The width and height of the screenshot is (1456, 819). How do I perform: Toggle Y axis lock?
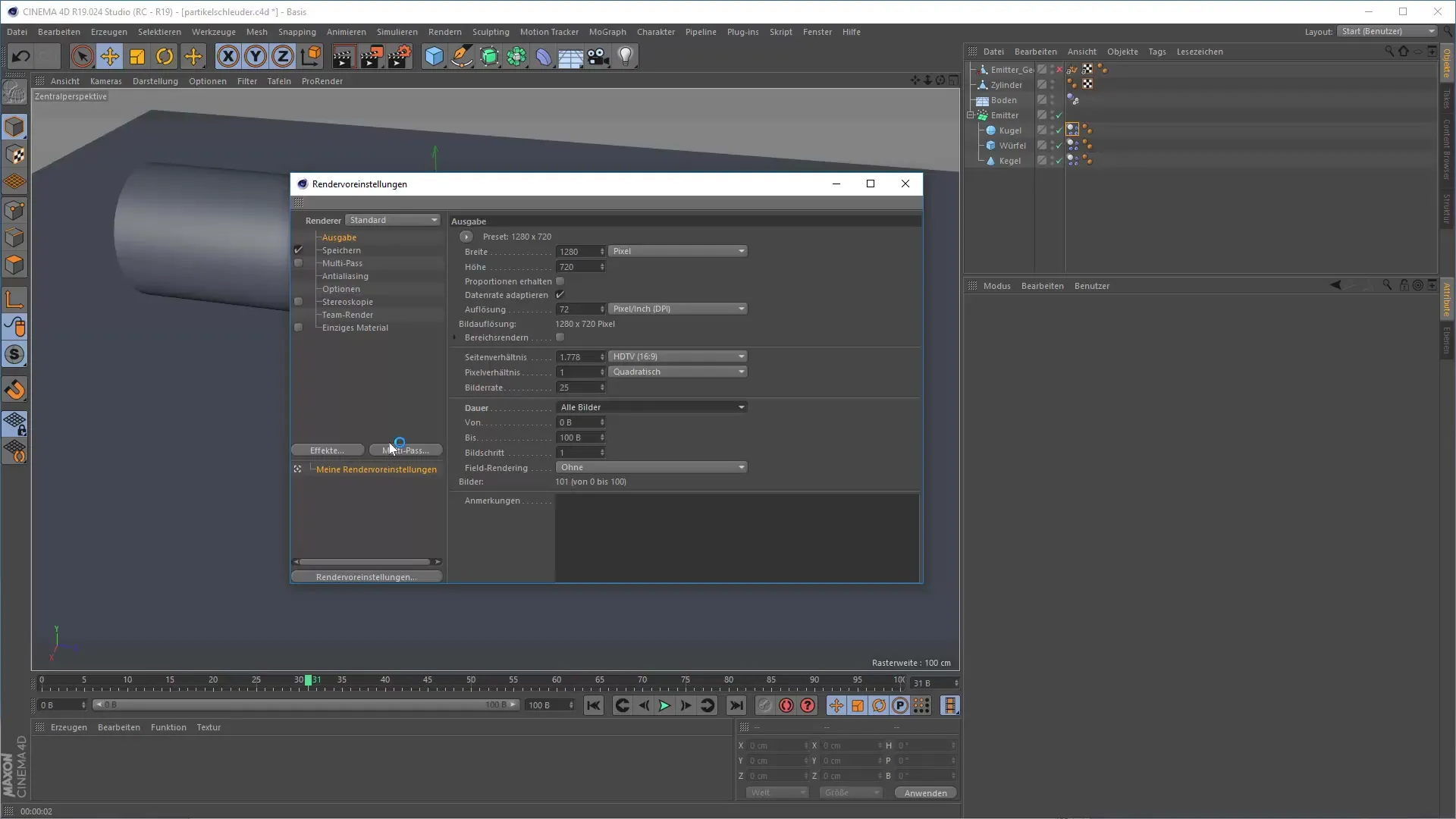pos(256,56)
